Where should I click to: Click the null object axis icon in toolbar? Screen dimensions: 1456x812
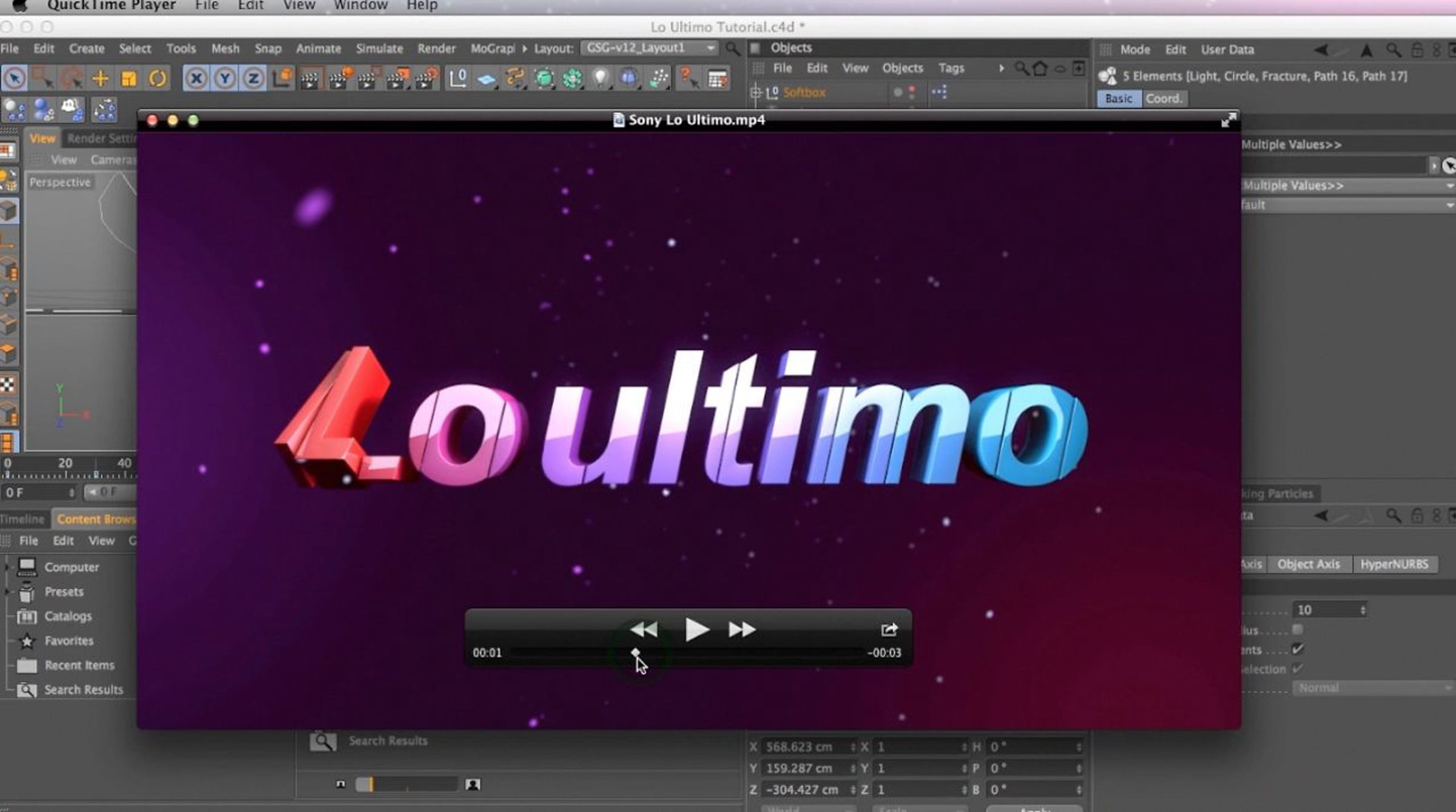tap(457, 78)
